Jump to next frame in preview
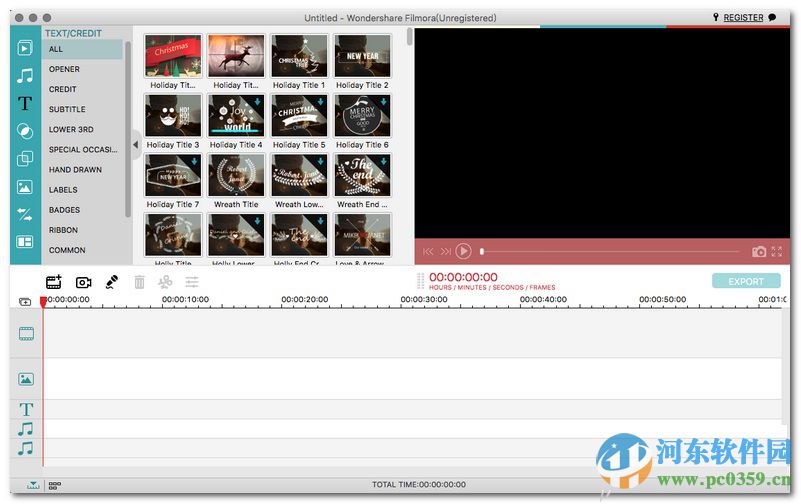The height and width of the screenshot is (504, 801). tap(445, 251)
